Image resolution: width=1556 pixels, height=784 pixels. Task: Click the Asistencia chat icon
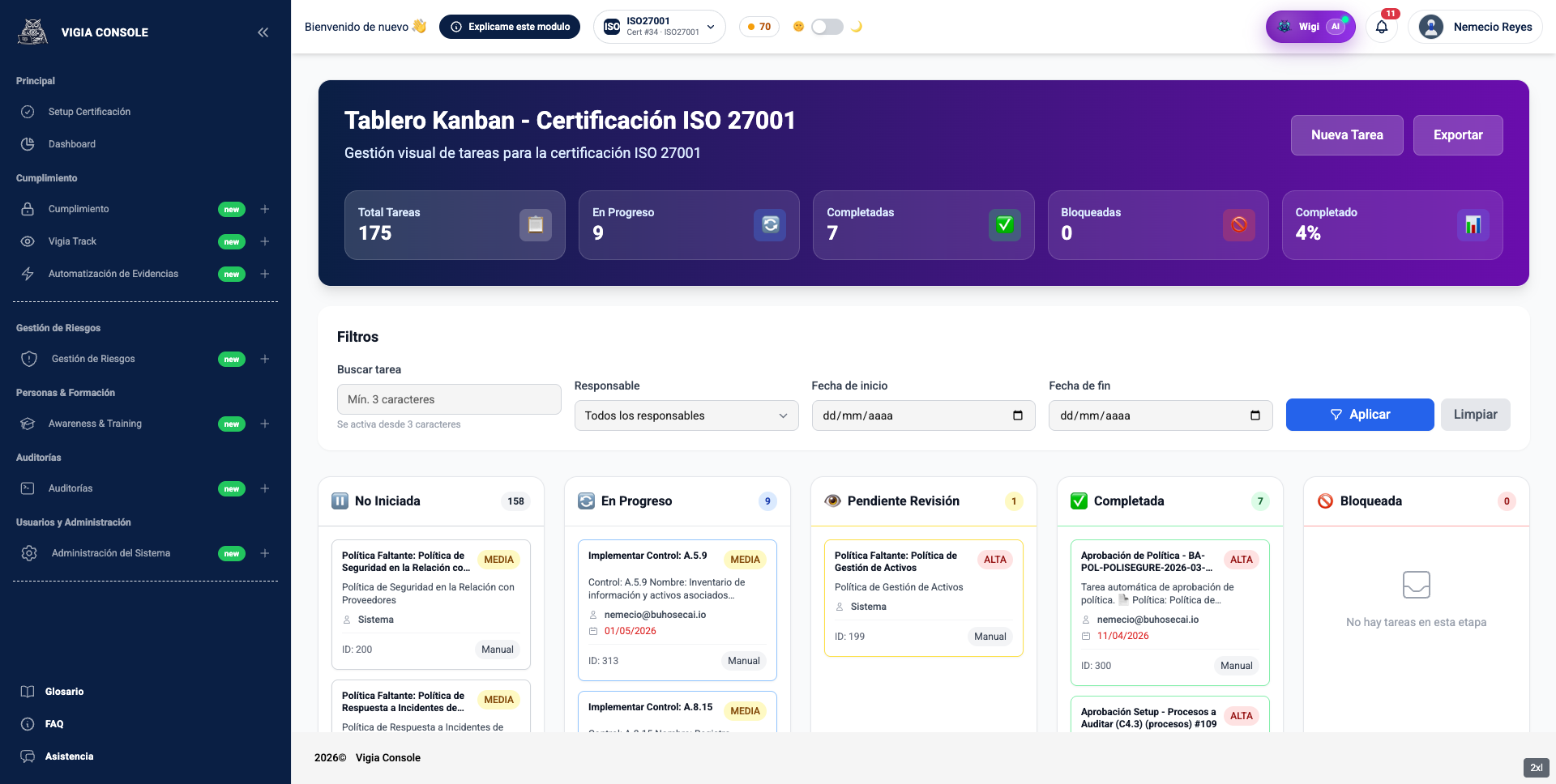coord(28,756)
